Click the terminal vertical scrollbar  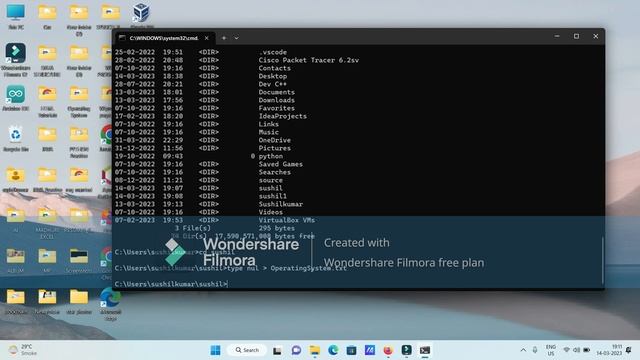(602, 260)
